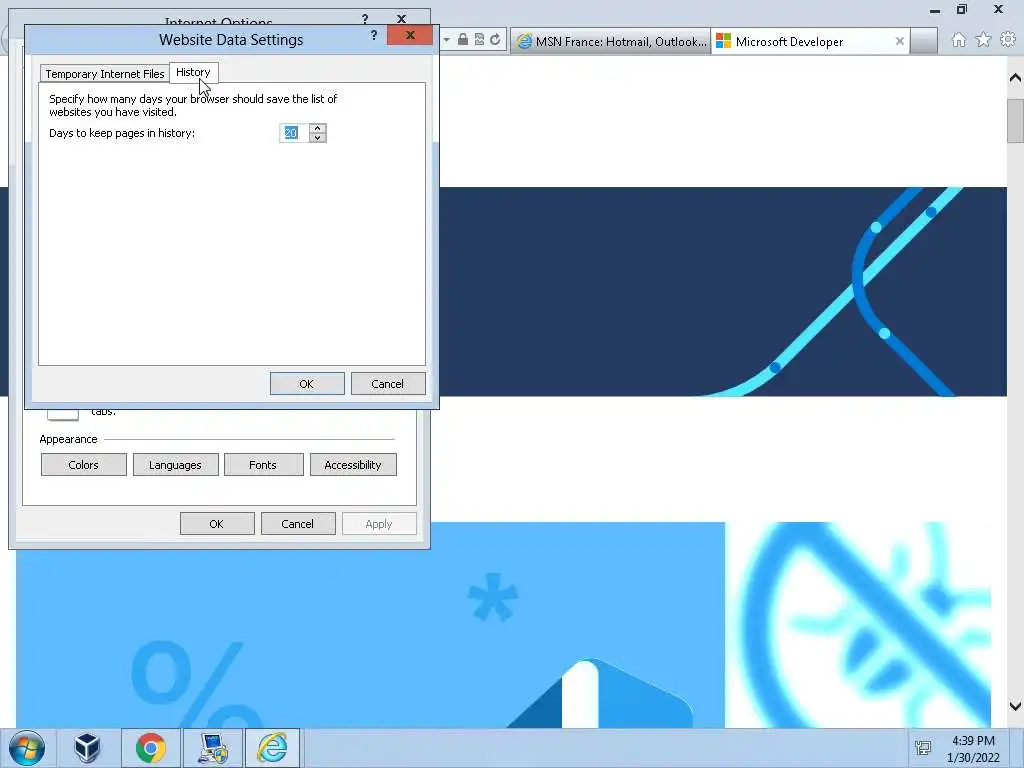Open Google Chrome from taskbar

[x=151, y=748]
